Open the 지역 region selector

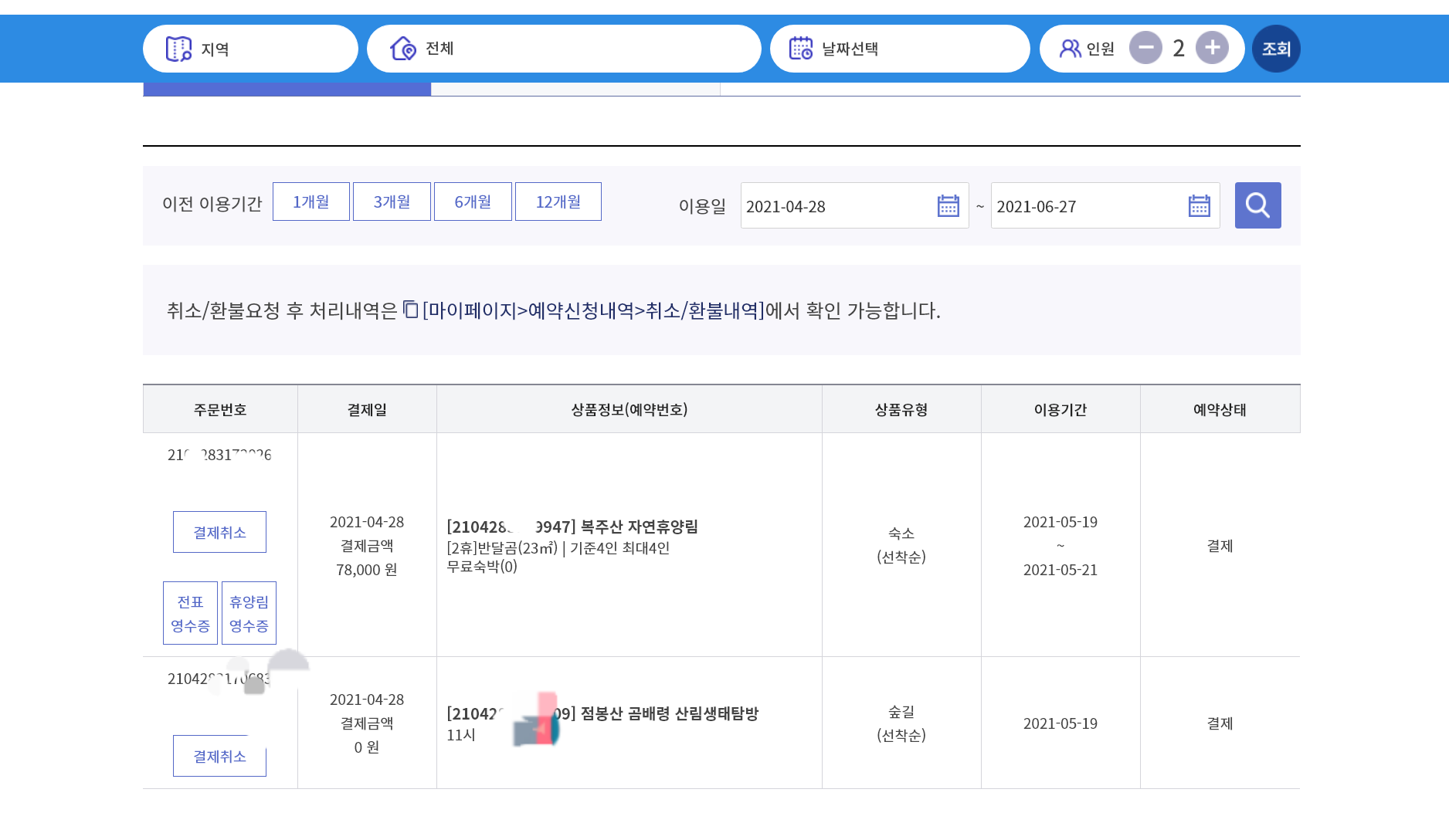(250, 49)
